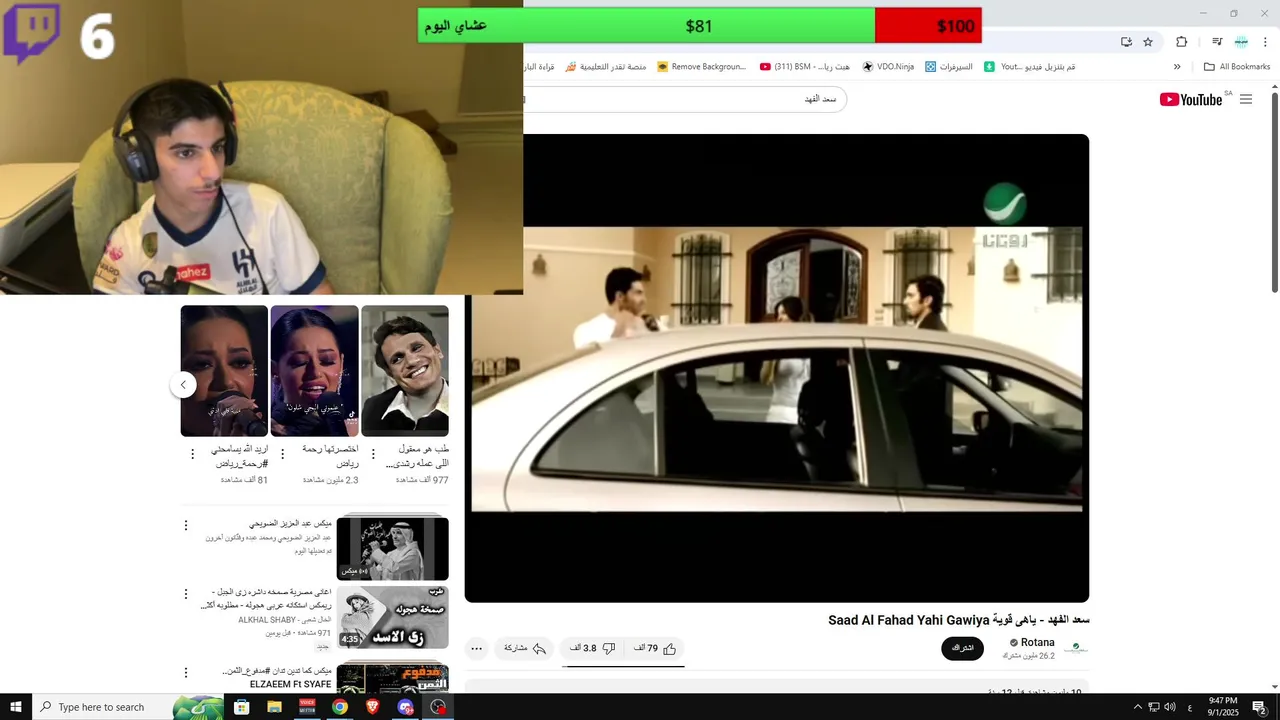Open browser three-dot menu
1280x720 pixels.
(1265, 41)
